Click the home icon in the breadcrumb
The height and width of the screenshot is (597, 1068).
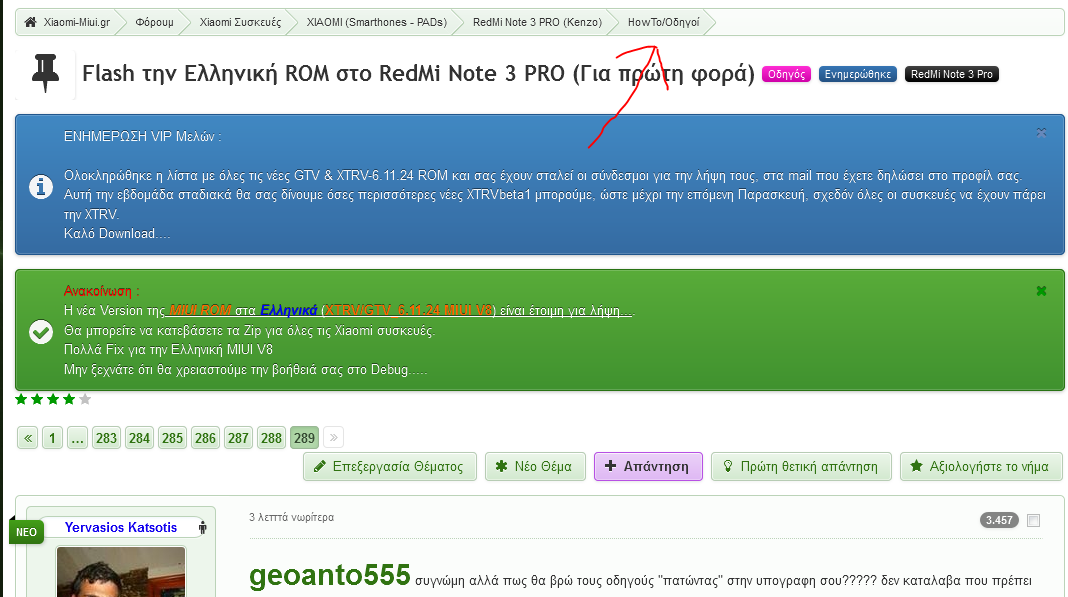[30, 22]
